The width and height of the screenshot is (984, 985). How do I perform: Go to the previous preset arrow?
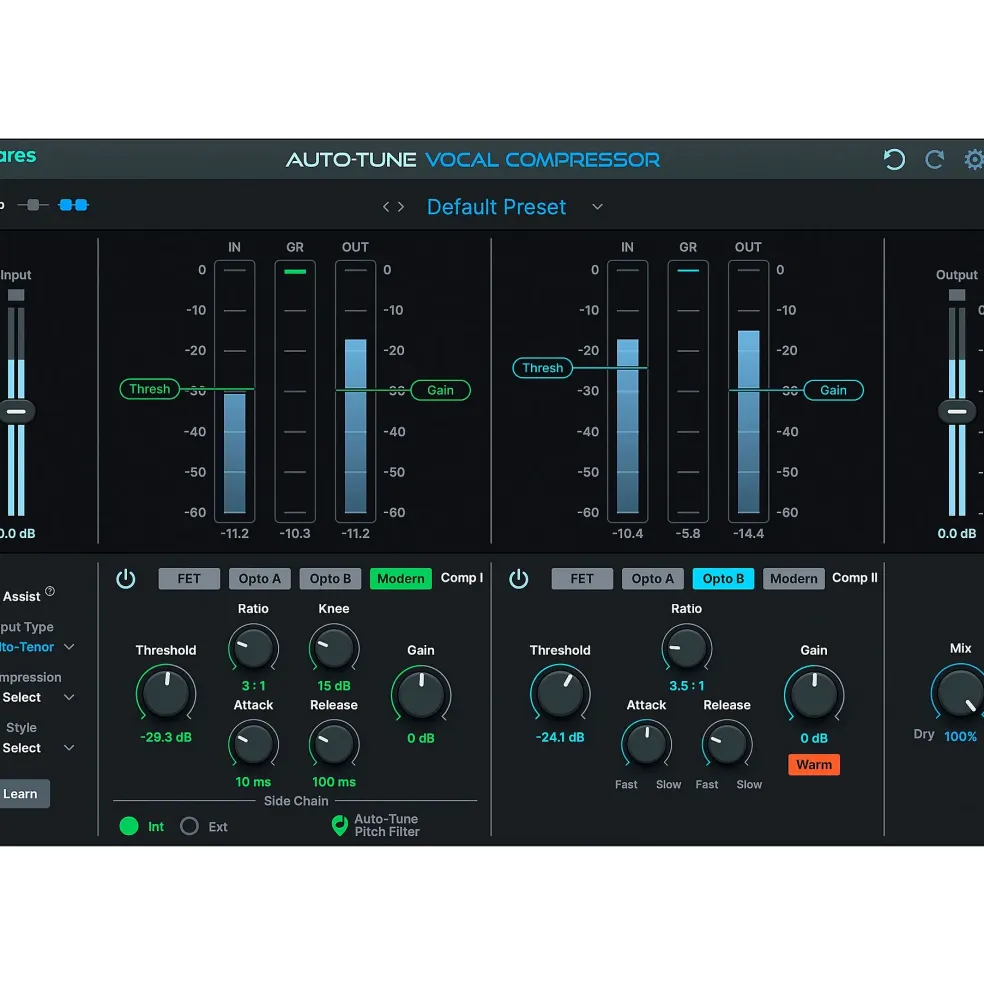point(386,207)
